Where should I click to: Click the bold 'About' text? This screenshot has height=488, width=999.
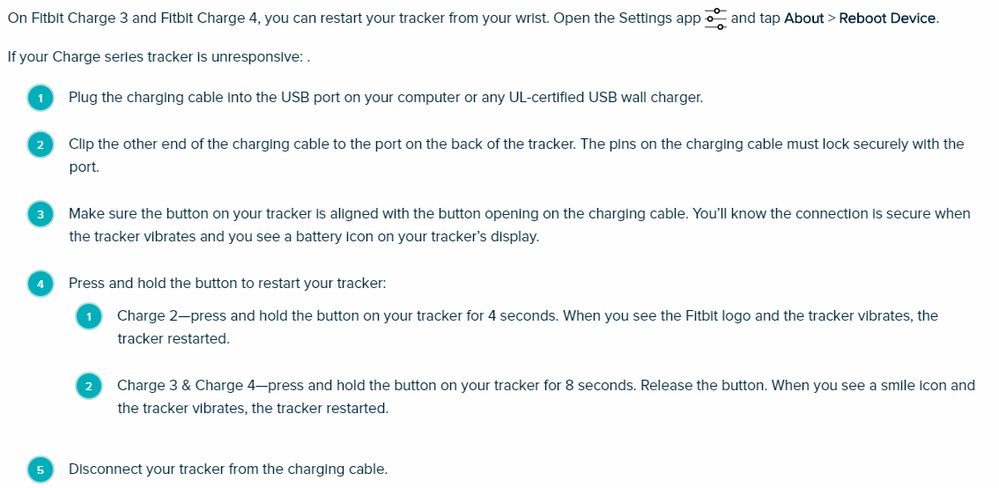click(804, 19)
